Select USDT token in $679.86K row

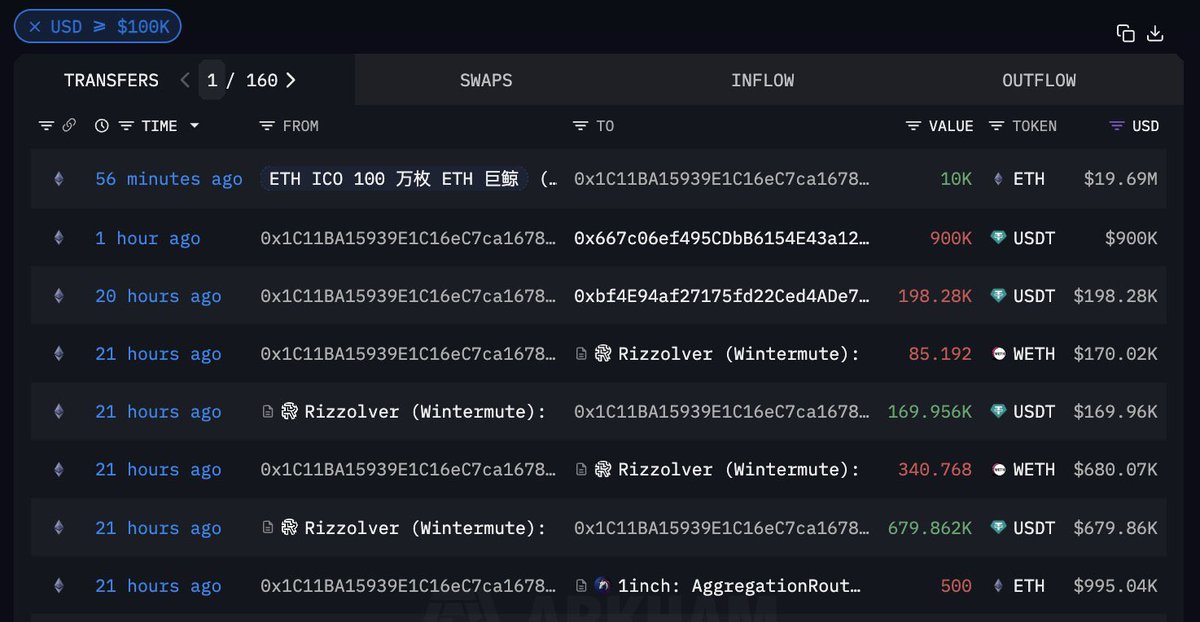tap(1022, 528)
